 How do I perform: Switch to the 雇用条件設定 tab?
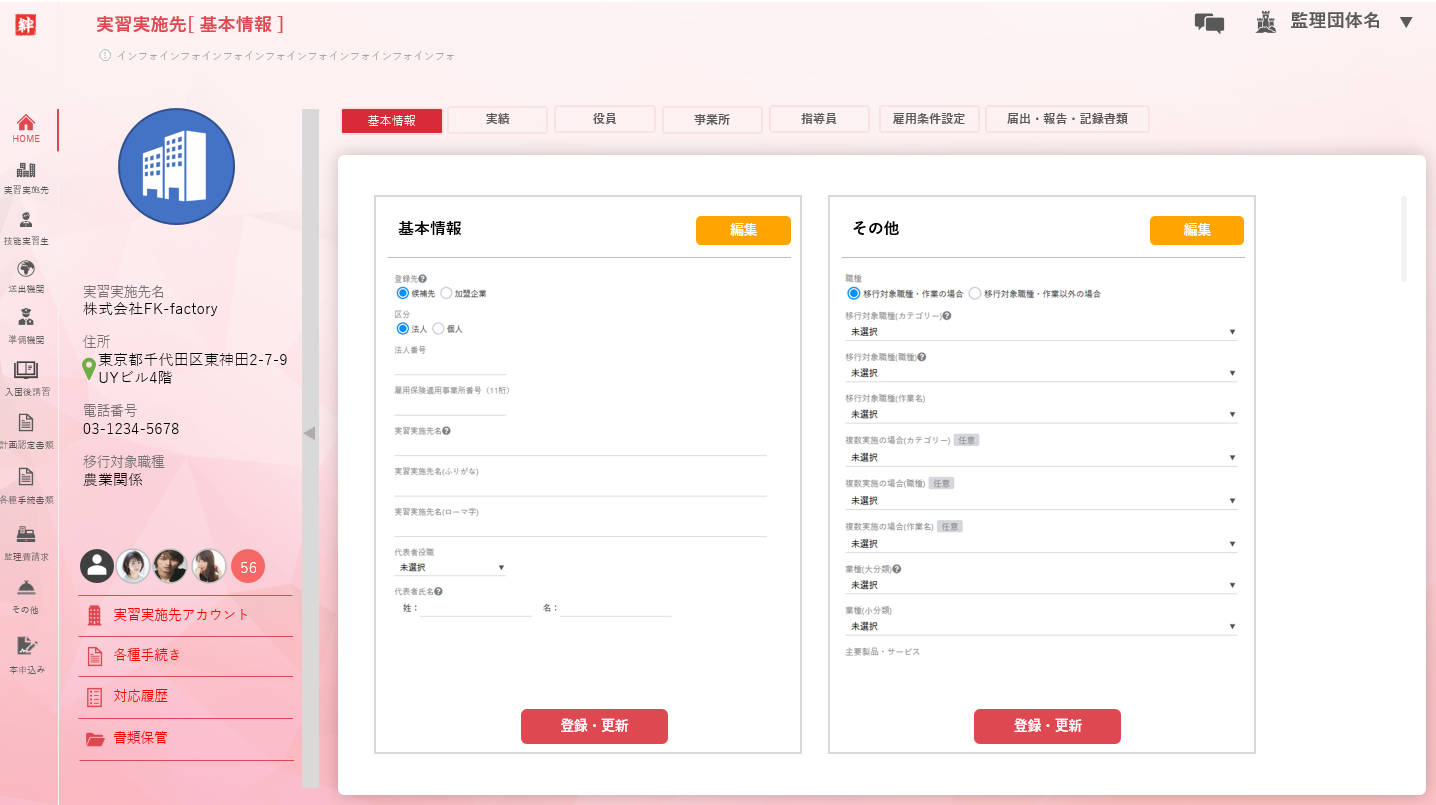pyautogui.click(x=929, y=119)
